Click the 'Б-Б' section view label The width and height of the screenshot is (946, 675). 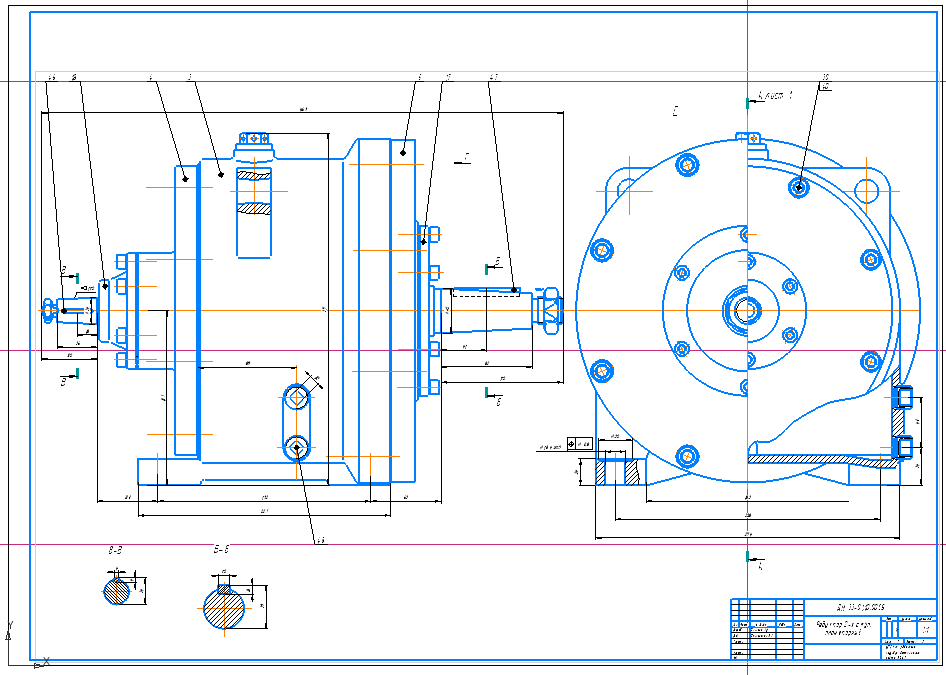tap(221, 551)
